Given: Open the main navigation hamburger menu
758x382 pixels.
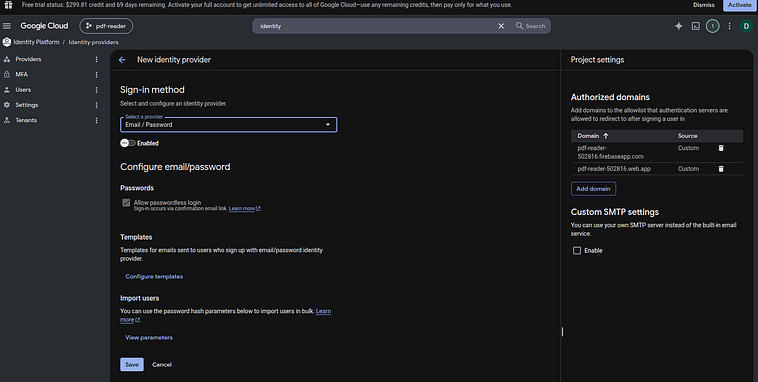Looking at the screenshot, I should [x=7, y=26].
